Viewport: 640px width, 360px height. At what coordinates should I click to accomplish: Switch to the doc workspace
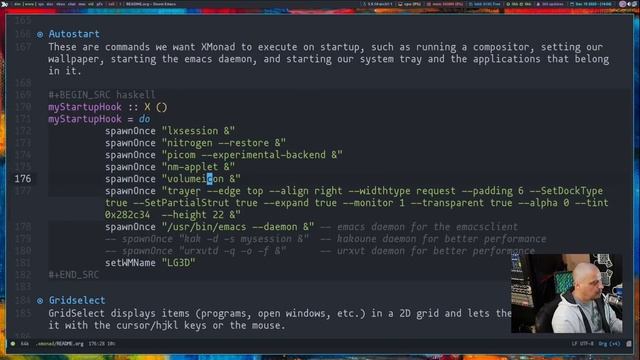tap(49, 4)
